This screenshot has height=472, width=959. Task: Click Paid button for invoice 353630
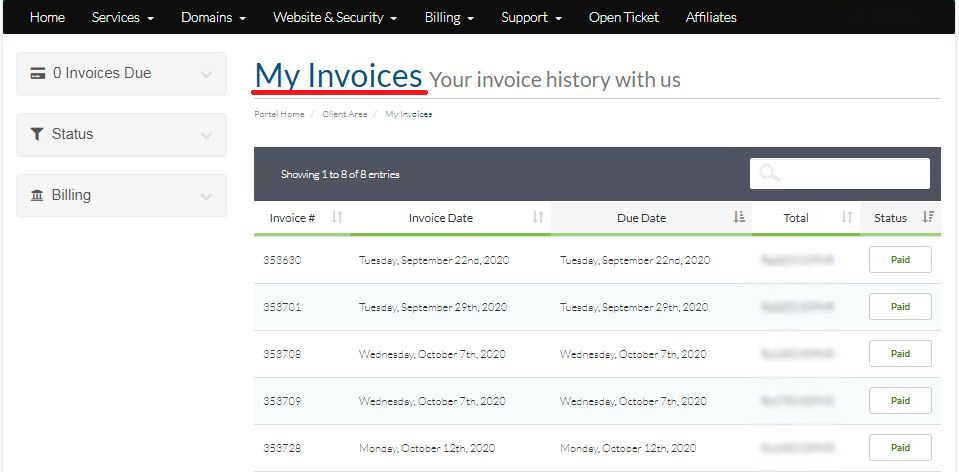point(900,260)
